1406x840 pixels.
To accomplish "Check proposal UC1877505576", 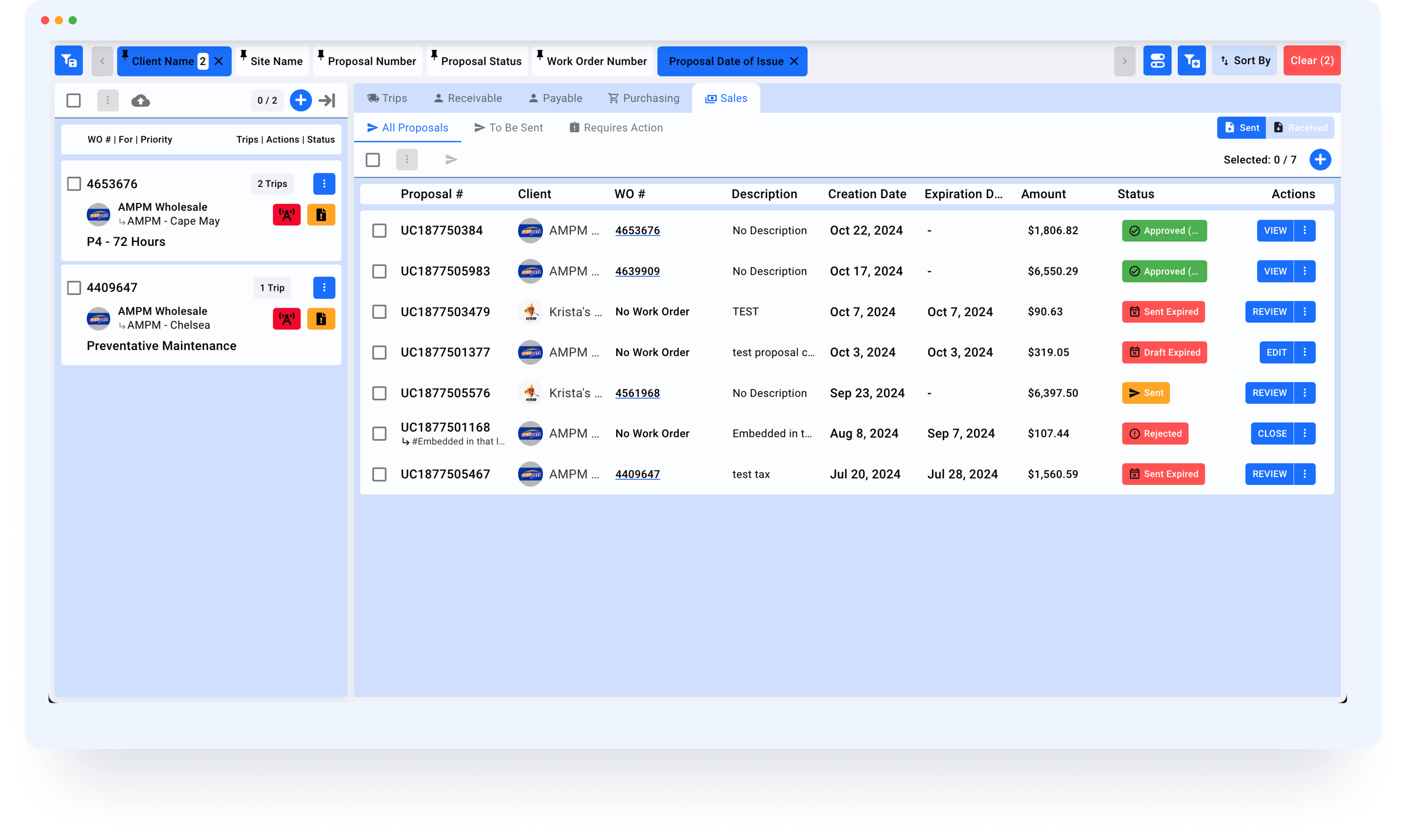I will pos(379,393).
